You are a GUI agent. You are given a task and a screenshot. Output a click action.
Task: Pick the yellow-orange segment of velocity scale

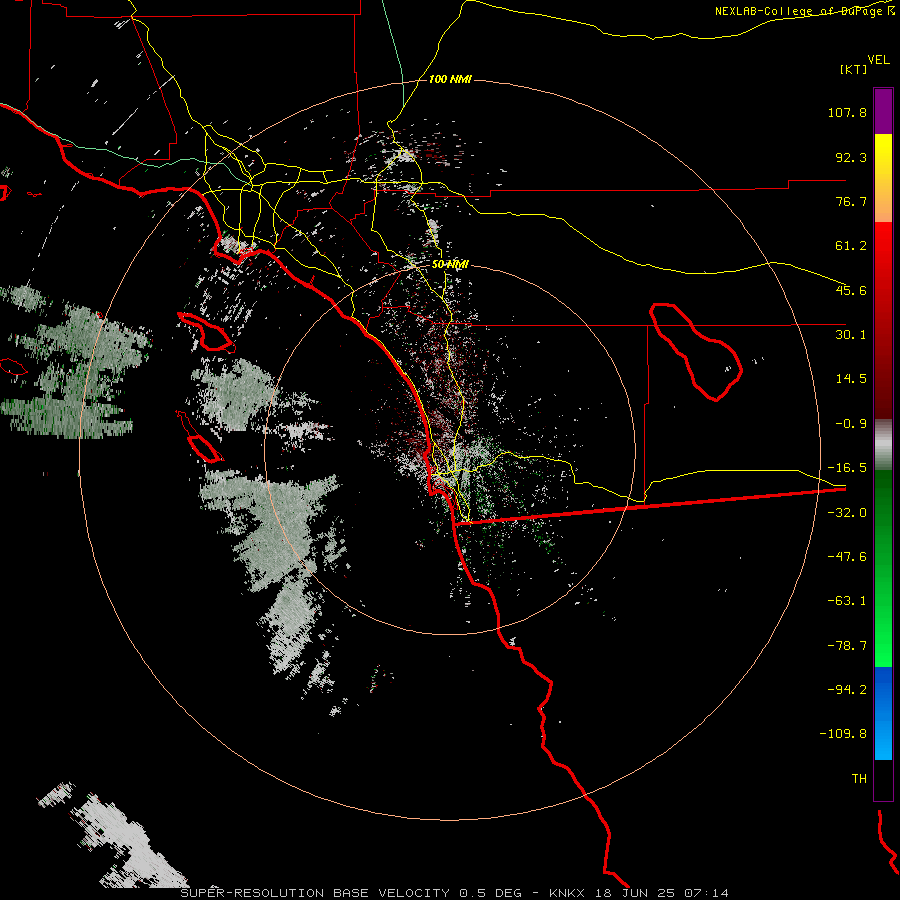(x=883, y=178)
